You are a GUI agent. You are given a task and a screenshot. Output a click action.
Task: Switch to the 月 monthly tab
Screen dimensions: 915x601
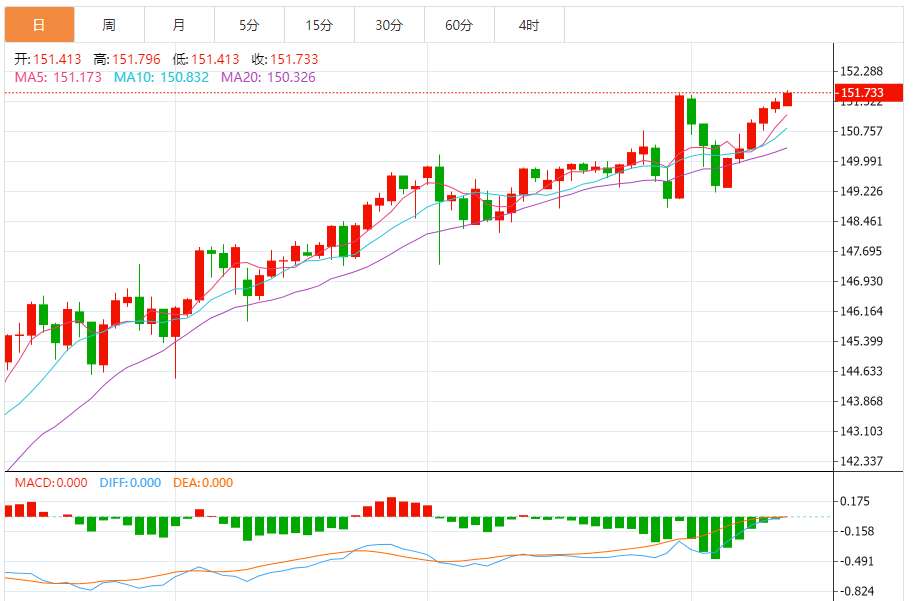[x=179, y=25]
